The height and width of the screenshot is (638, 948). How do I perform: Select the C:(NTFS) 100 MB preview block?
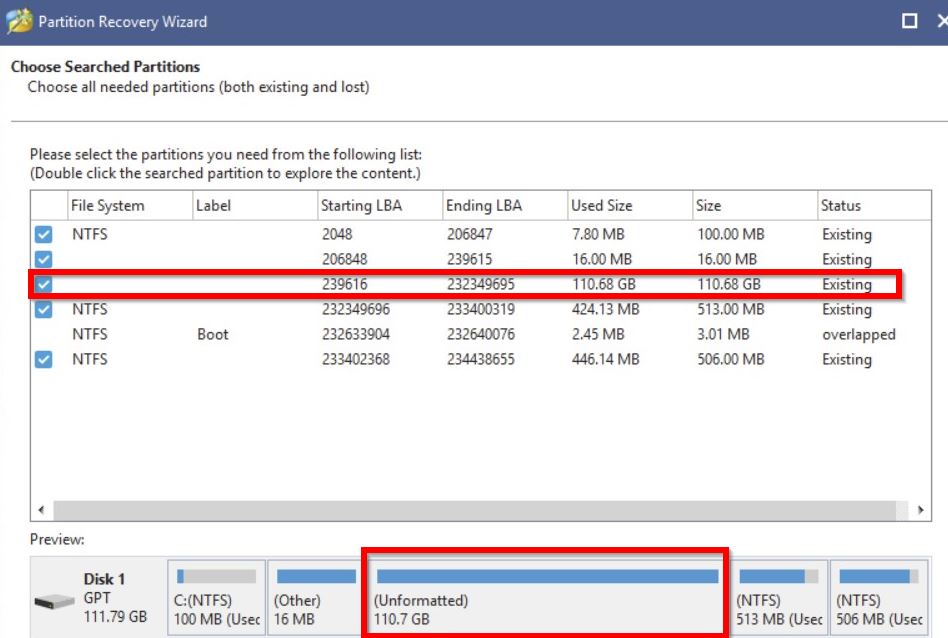pos(217,600)
